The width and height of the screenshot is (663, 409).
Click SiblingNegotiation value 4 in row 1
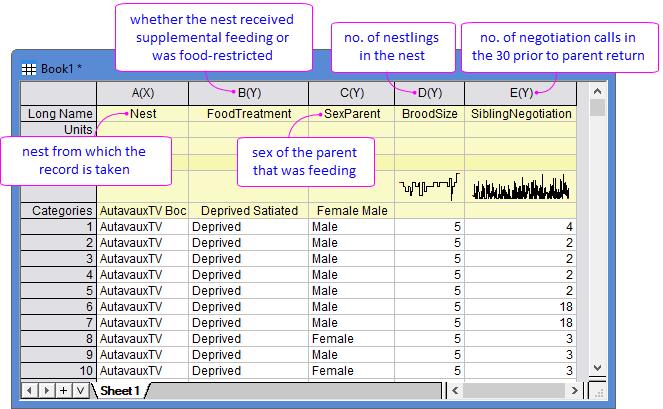(521, 227)
